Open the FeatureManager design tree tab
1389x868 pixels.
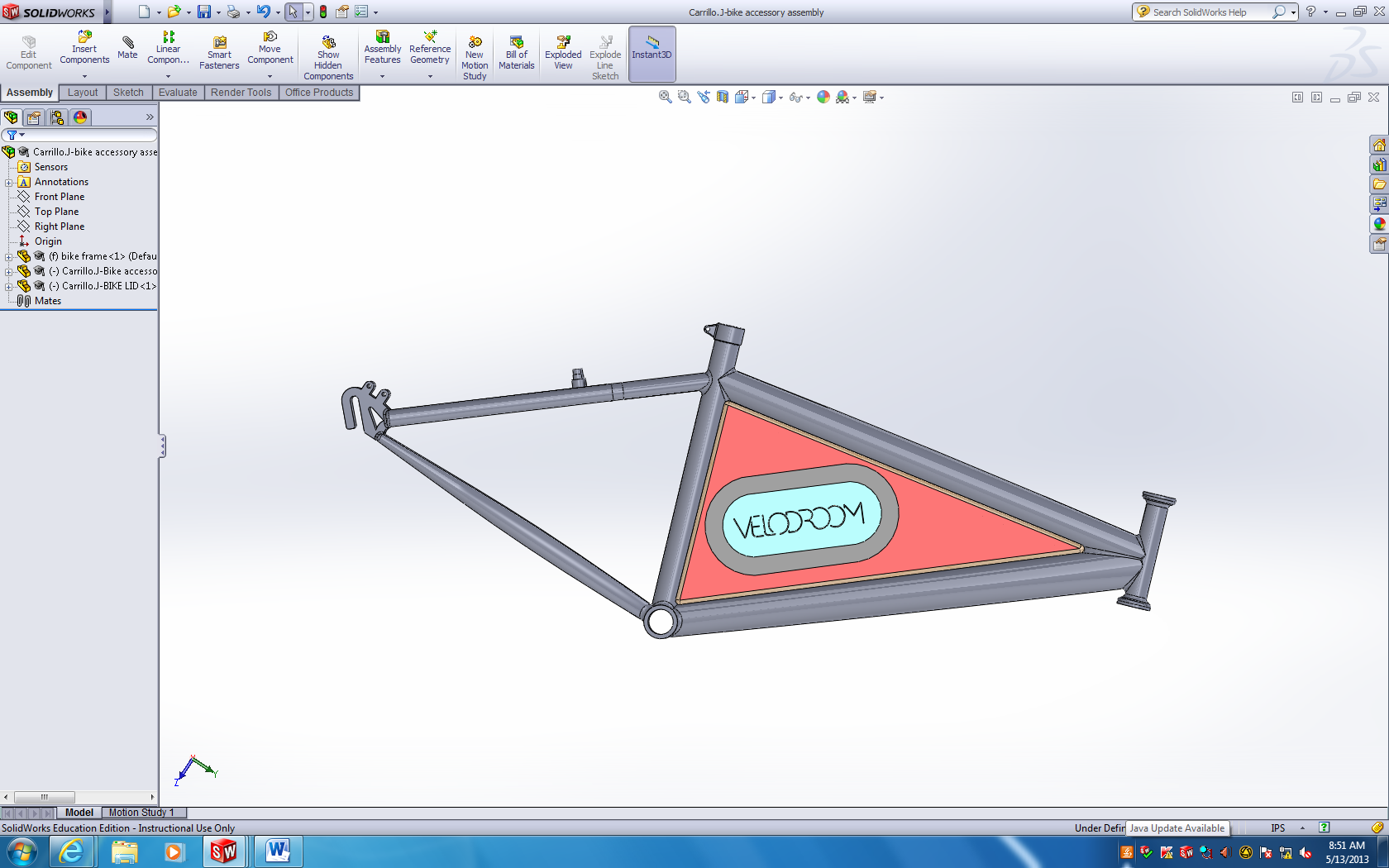(x=11, y=117)
